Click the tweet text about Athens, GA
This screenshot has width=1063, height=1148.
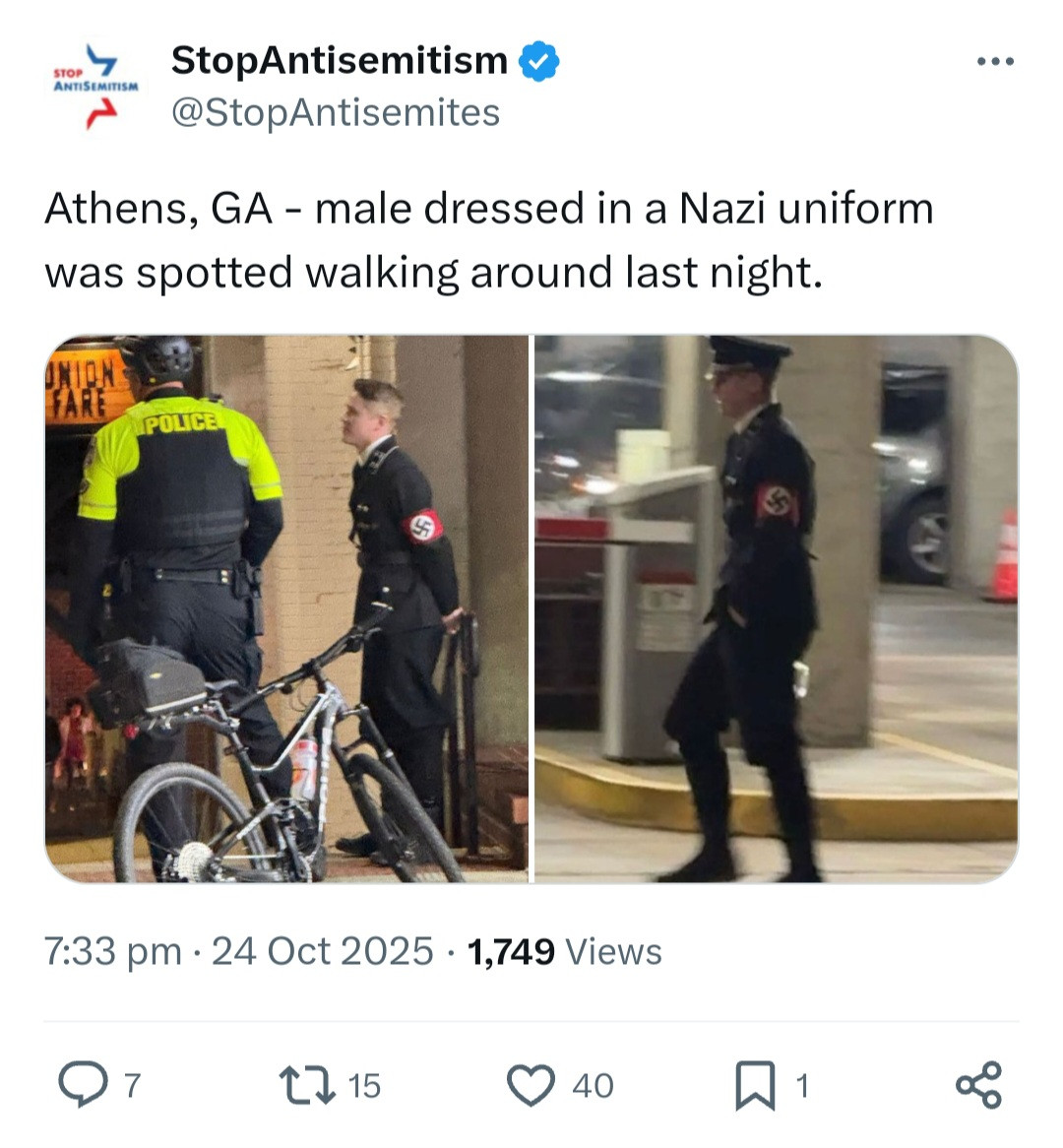(489, 240)
